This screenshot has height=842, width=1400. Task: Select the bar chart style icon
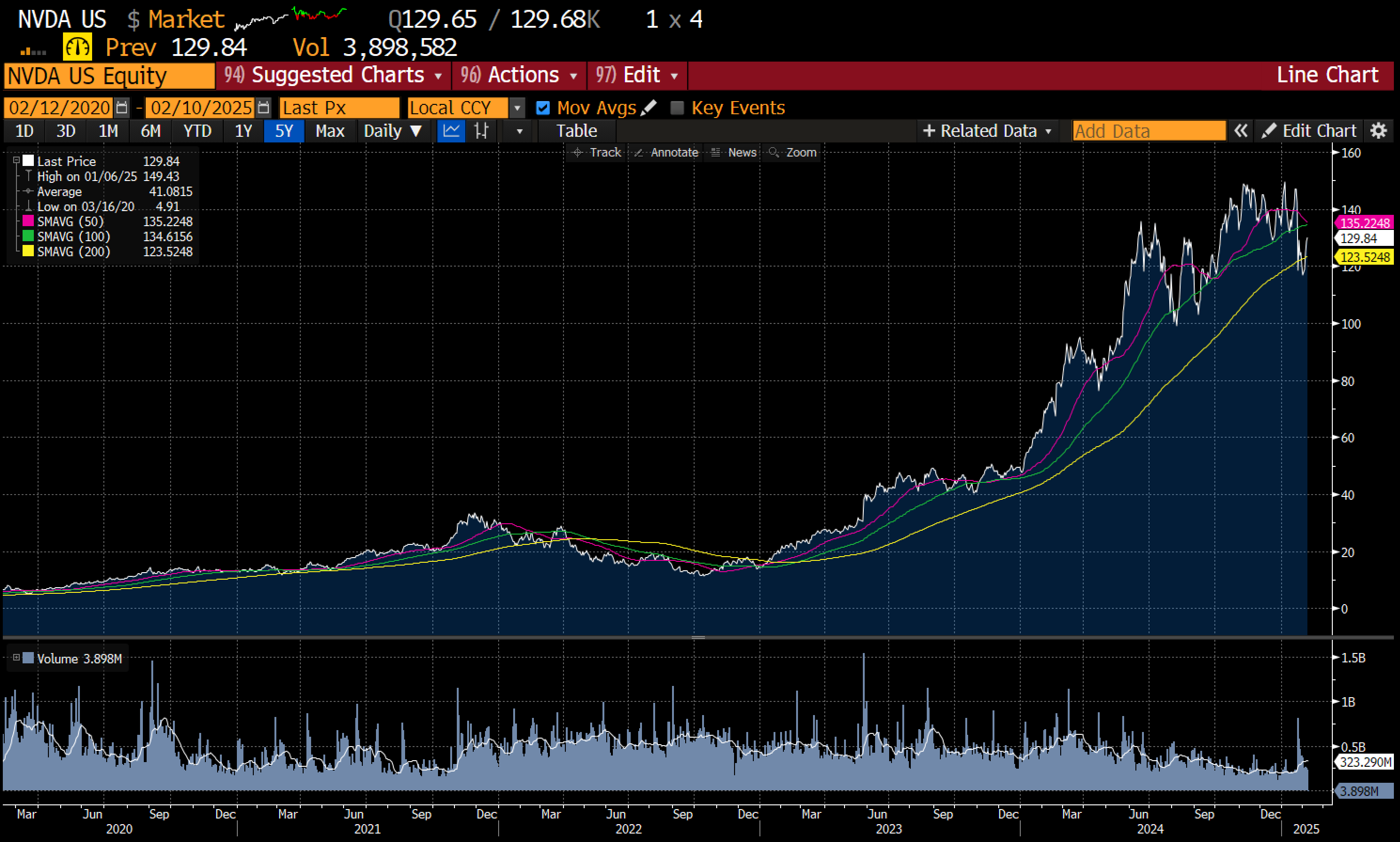[x=481, y=131]
